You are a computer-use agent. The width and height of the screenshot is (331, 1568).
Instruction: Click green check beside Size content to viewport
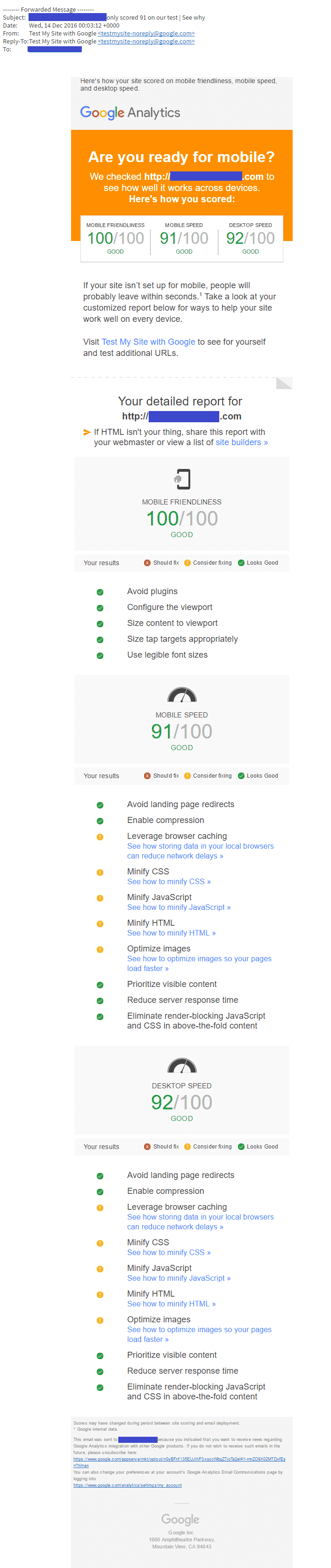(100, 623)
